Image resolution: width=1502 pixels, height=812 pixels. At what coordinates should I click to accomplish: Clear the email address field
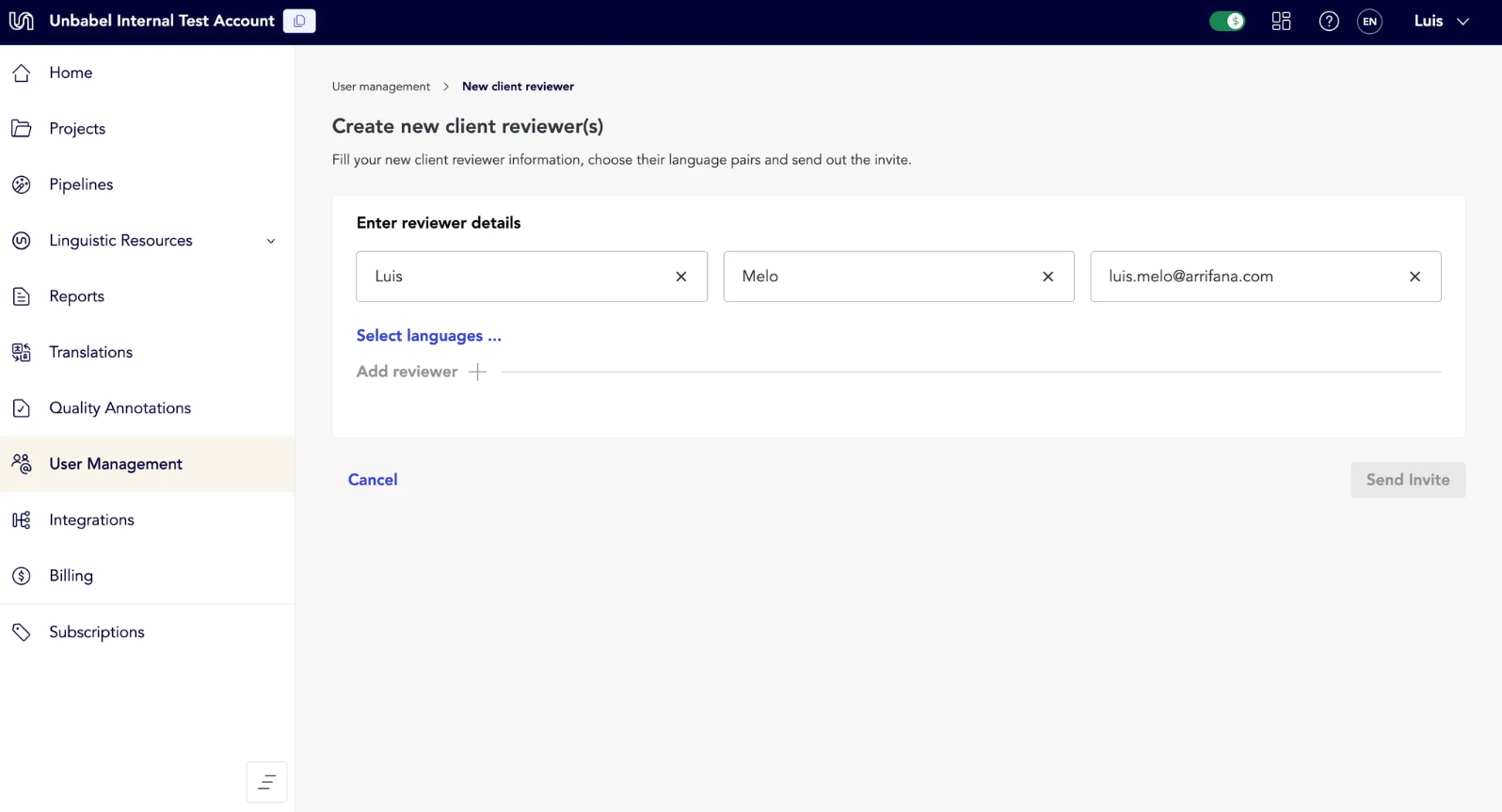1414,277
